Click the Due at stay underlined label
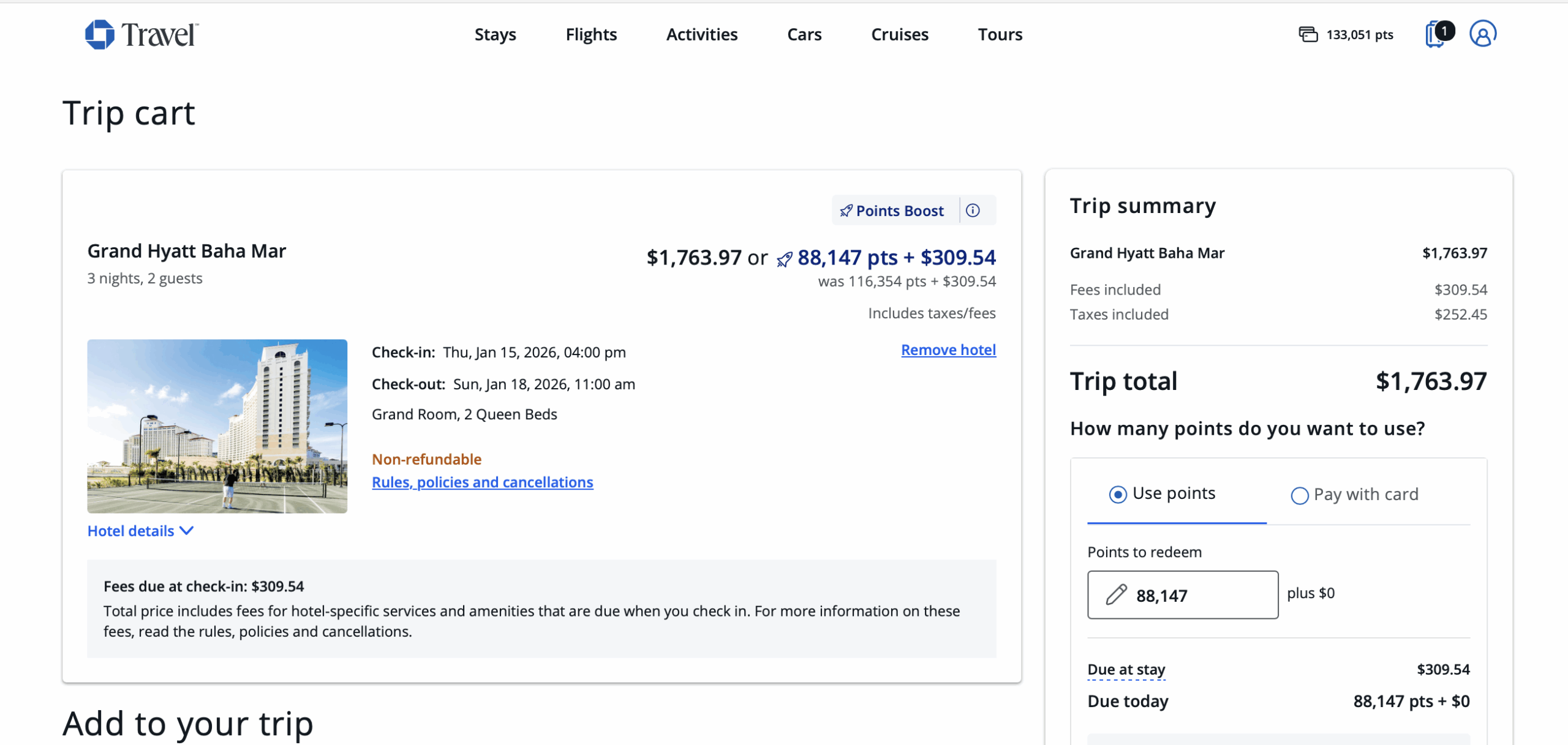The width and height of the screenshot is (1568, 745). 1126,670
